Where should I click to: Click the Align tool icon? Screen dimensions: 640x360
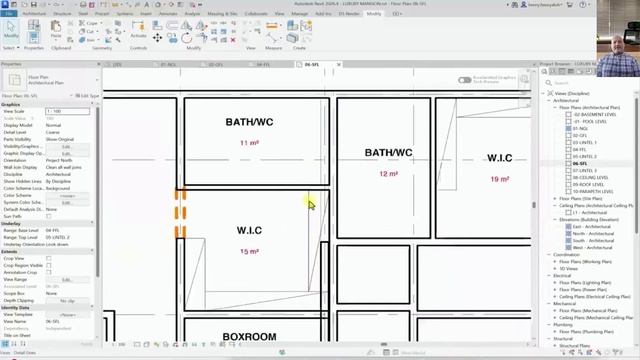click(x=157, y=25)
